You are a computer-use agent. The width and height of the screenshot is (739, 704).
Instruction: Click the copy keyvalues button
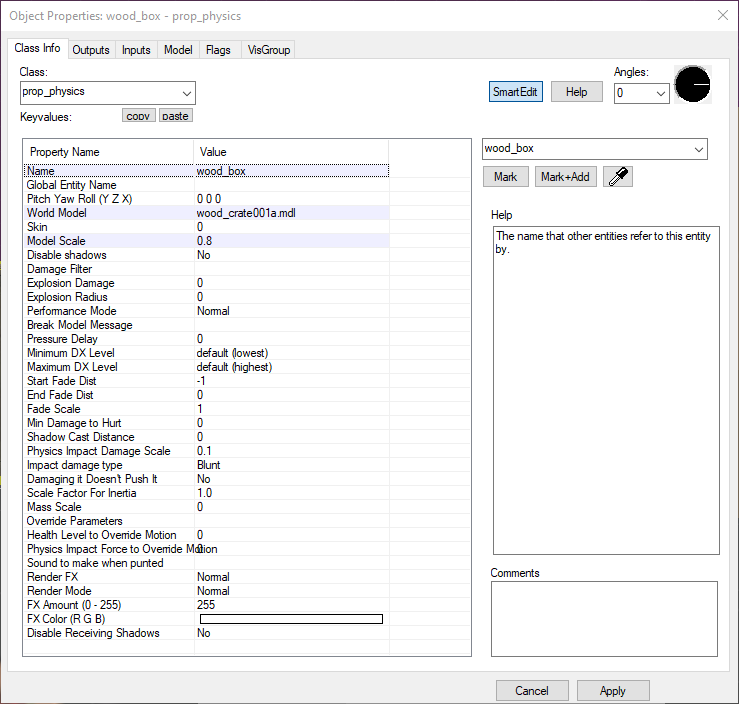[x=139, y=115]
